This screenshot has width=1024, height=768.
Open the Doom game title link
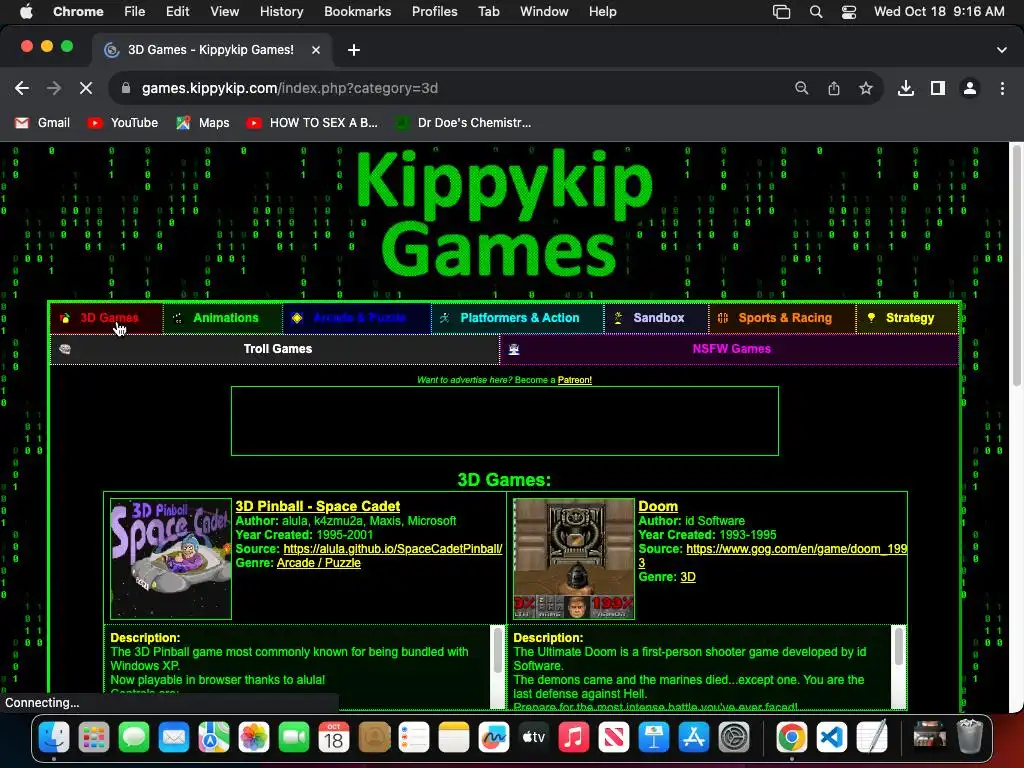coord(658,506)
